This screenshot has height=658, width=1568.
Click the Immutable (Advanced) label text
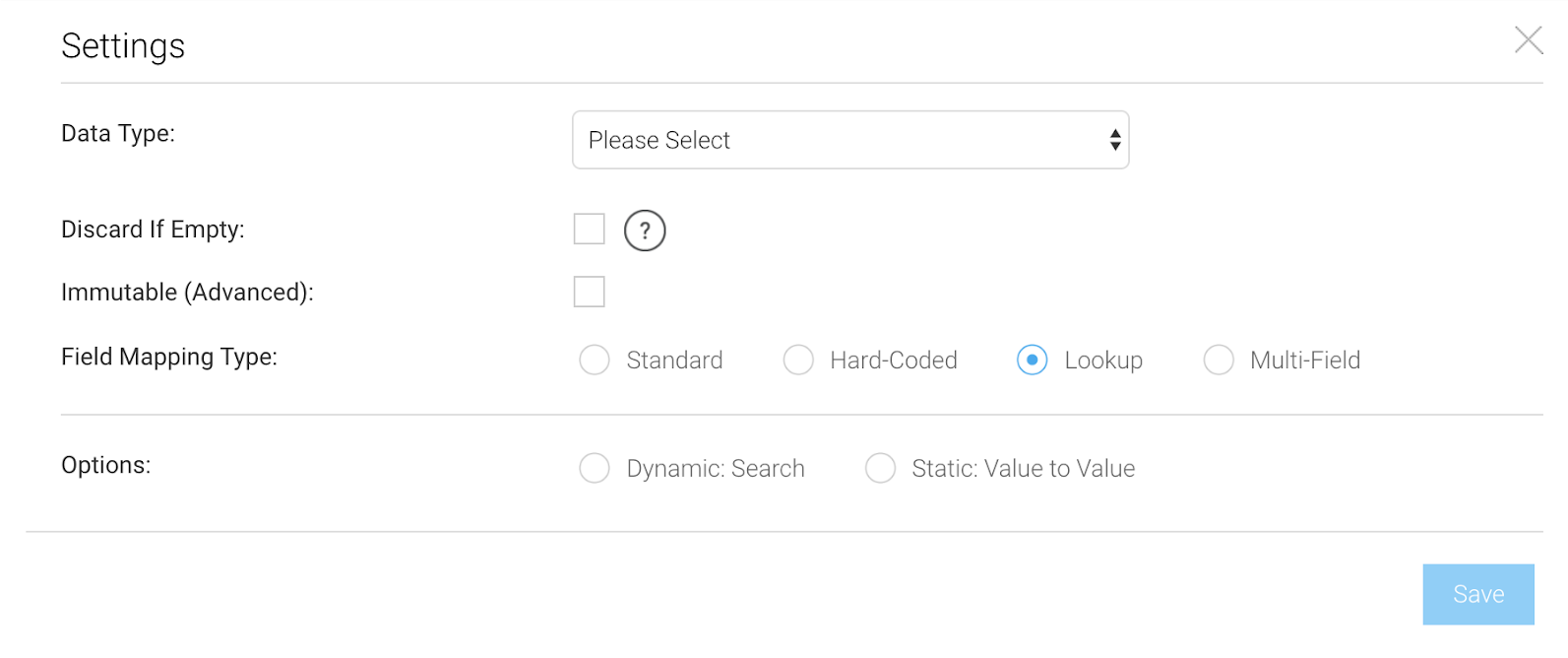pyautogui.click(x=187, y=293)
